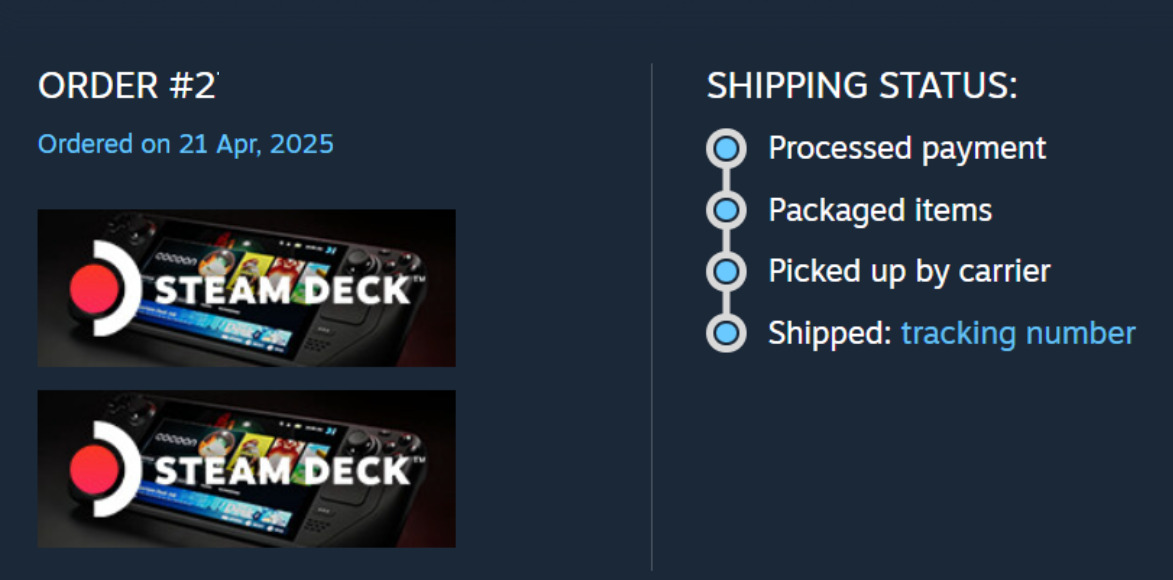Select the Picked up by carrier status circle

point(726,272)
